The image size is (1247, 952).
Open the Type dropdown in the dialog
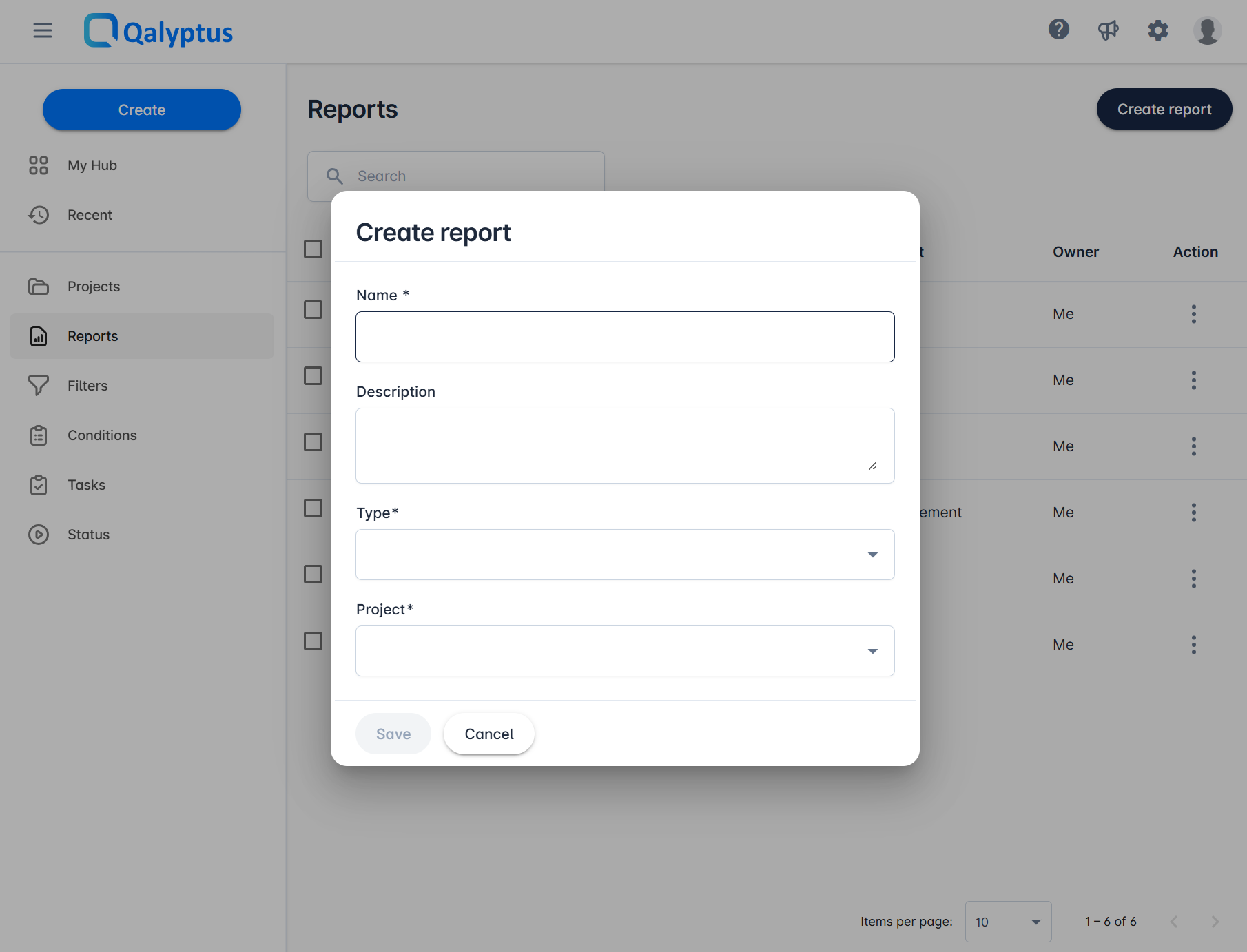872,555
